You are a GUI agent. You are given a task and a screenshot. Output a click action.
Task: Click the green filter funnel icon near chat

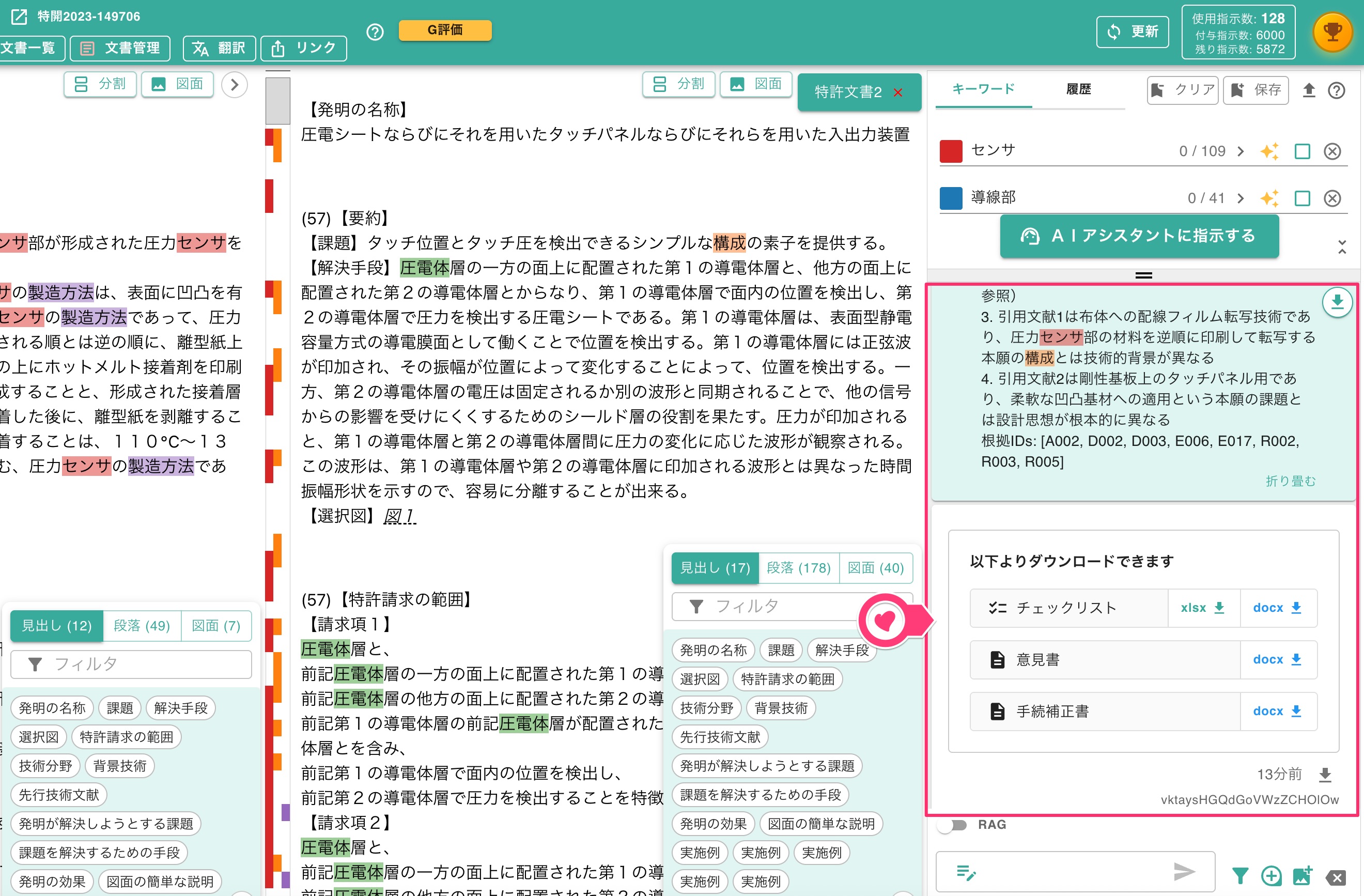(1240, 875)
